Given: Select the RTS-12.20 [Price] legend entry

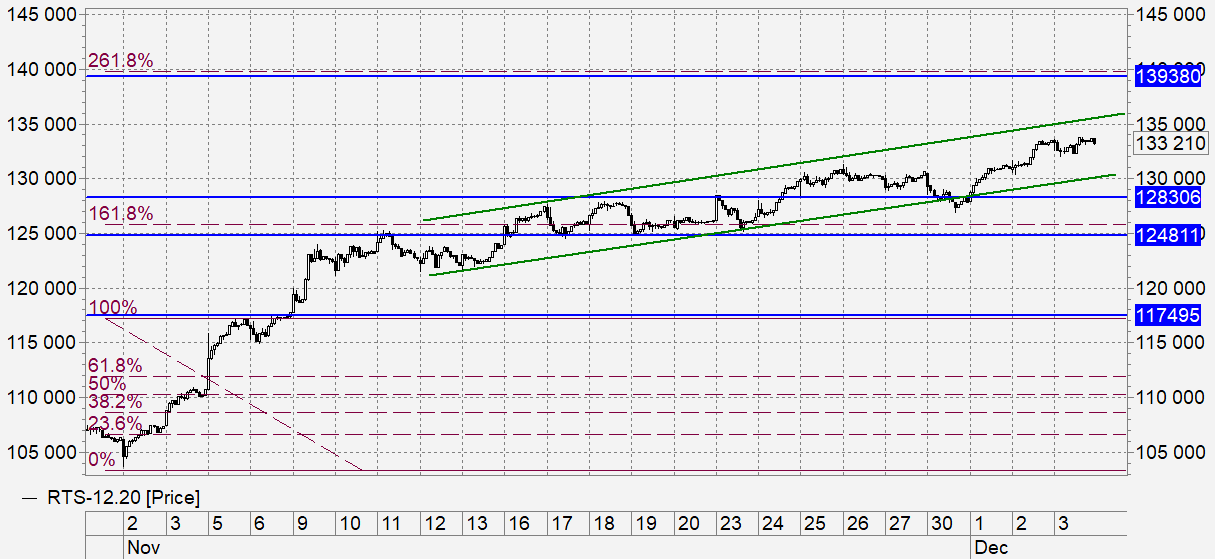Looking at the screenshot, I should [x=110, y=497].
